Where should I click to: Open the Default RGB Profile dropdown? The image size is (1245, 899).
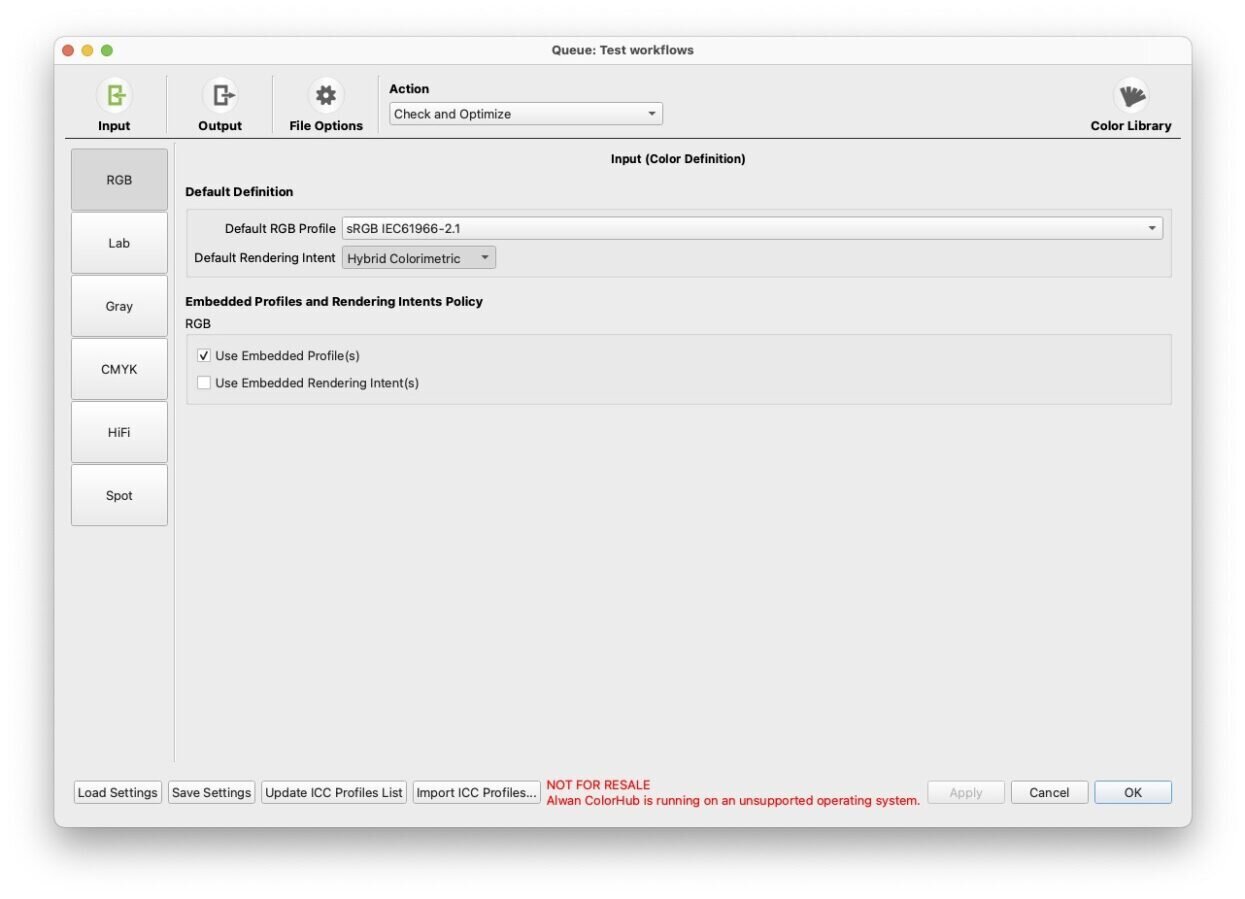pyautogui.click(x=752, y=229)
